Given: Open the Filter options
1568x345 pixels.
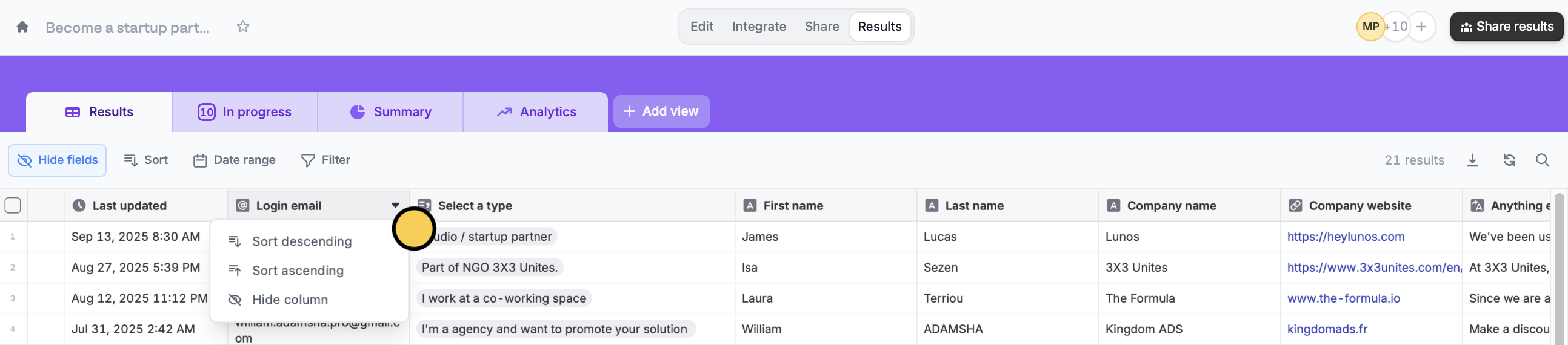Looking at the screenshot, I should pyautogui.click(x=325, y=160).
